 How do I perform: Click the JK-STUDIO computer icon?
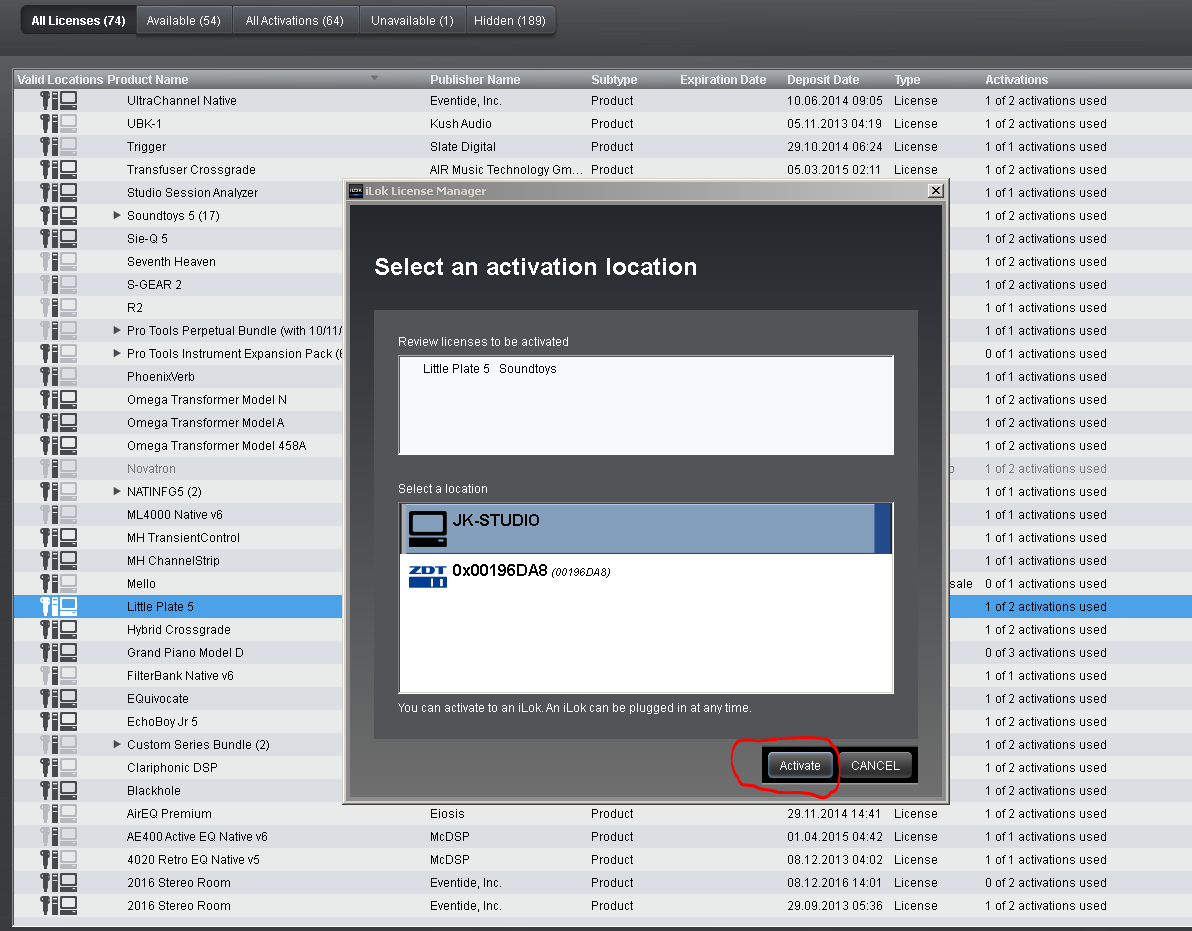click(427, 529)
